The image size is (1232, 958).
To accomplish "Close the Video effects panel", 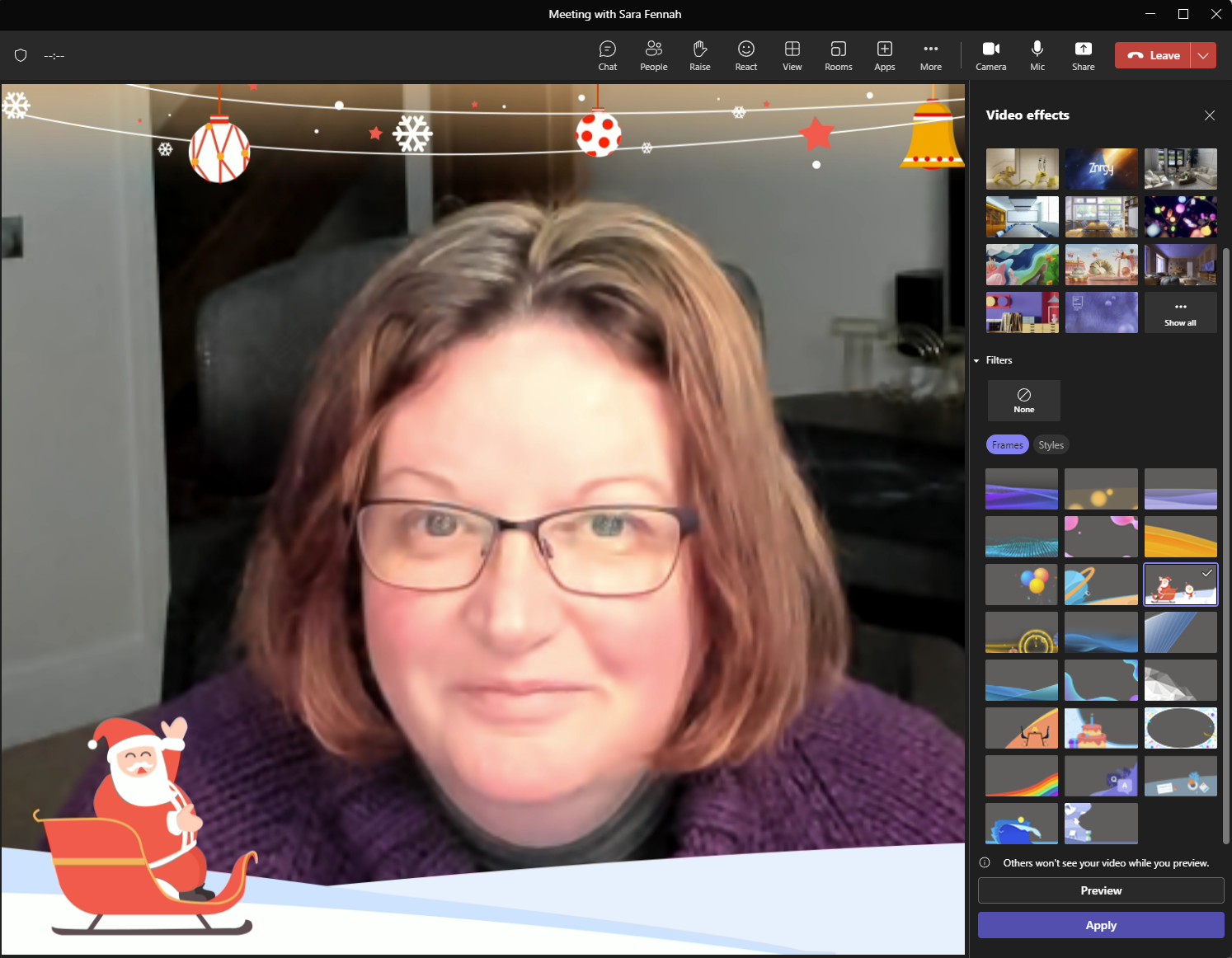I will point(1210,115).
